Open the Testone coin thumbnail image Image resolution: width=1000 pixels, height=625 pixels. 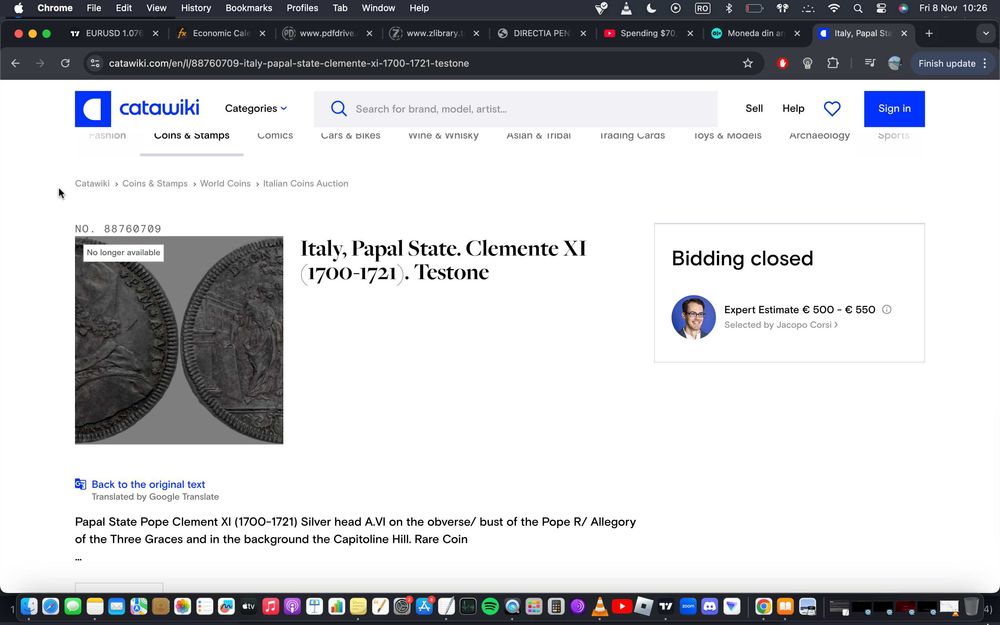tap(179, 340)
